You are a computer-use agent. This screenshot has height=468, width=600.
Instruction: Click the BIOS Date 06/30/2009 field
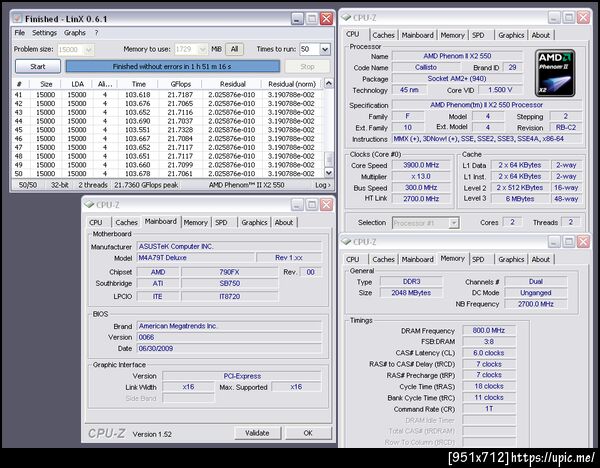coord(229,349)
